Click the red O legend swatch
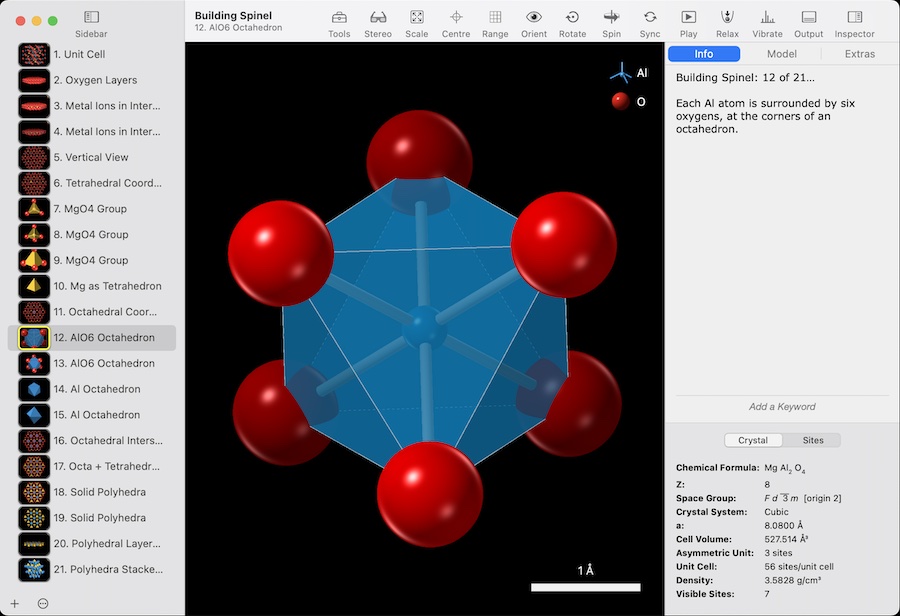The image size is (900, 616). click(620, 101)
